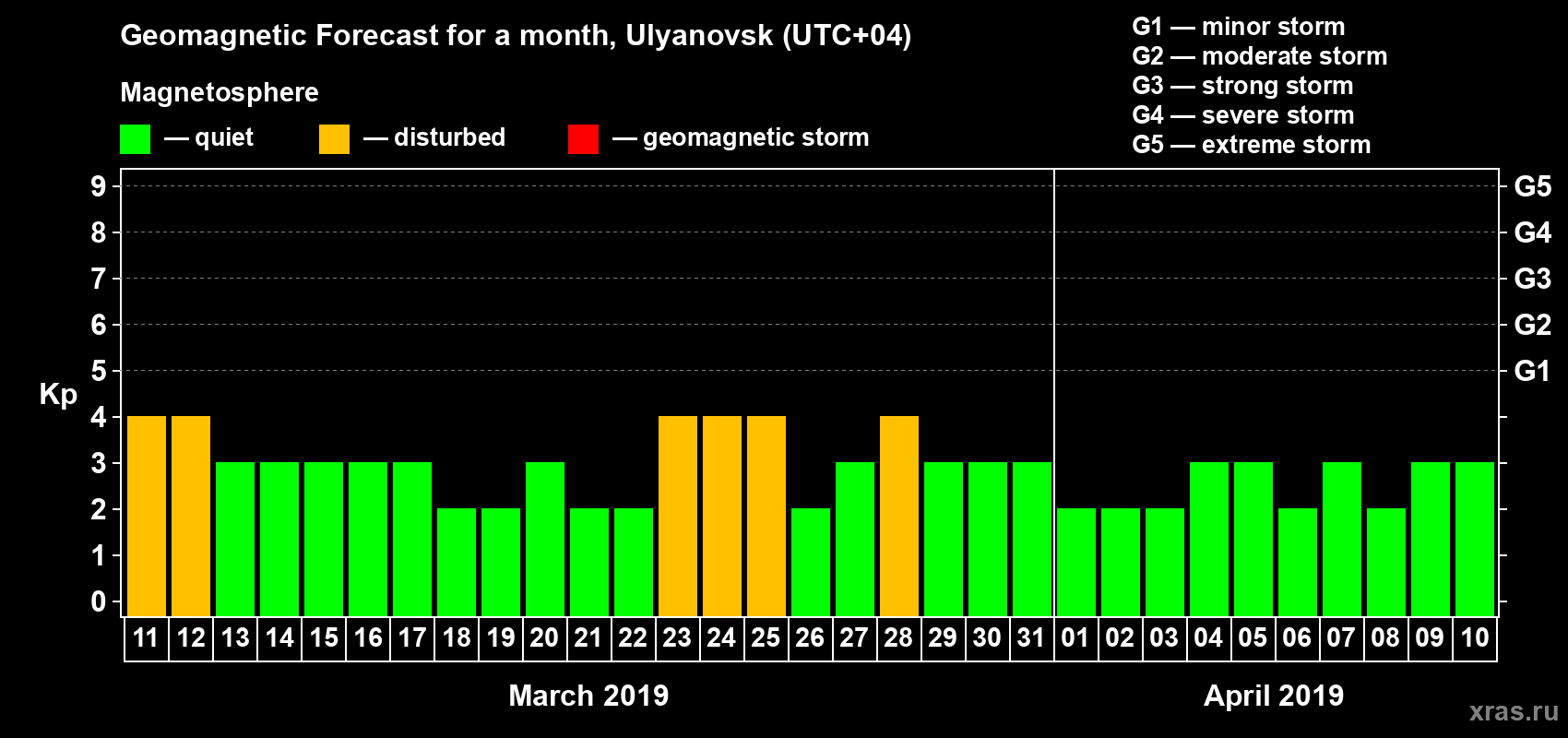Click the April 2019 month label
Viewport: 1568px width, 738px height.
point(1274,696)
